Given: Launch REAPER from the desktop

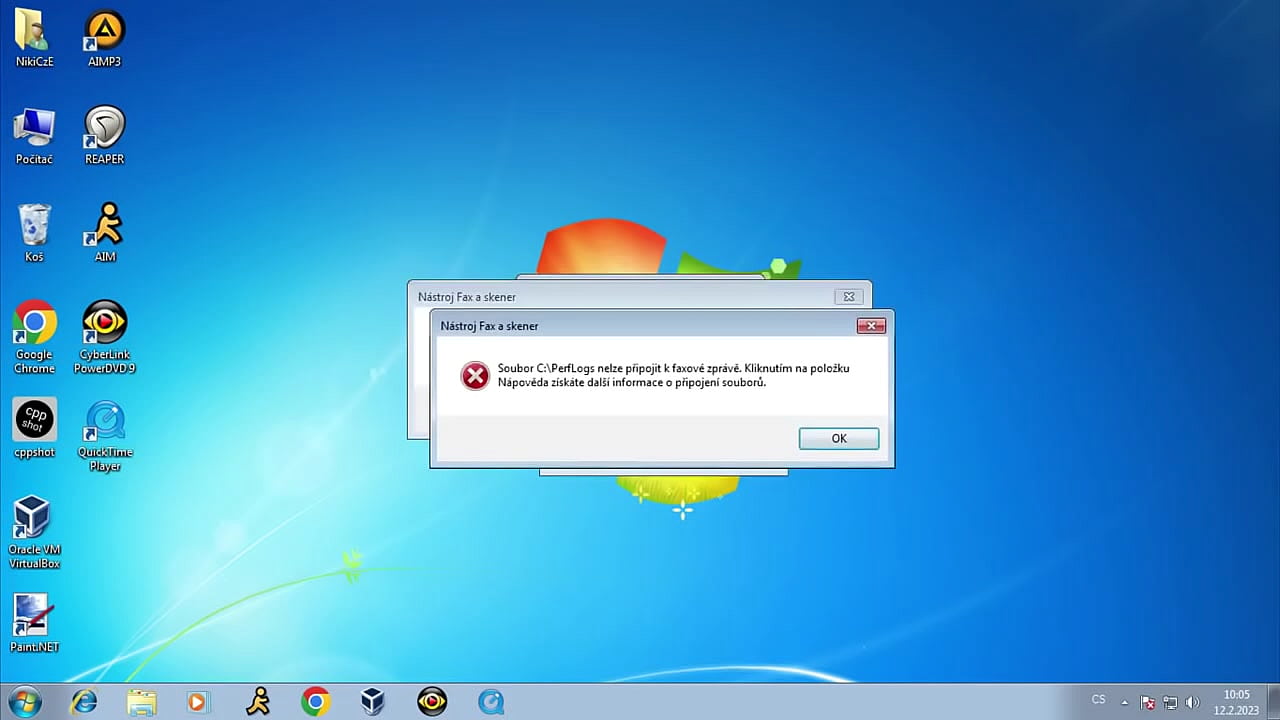Looking at the screenshot, I should point(104,130).
